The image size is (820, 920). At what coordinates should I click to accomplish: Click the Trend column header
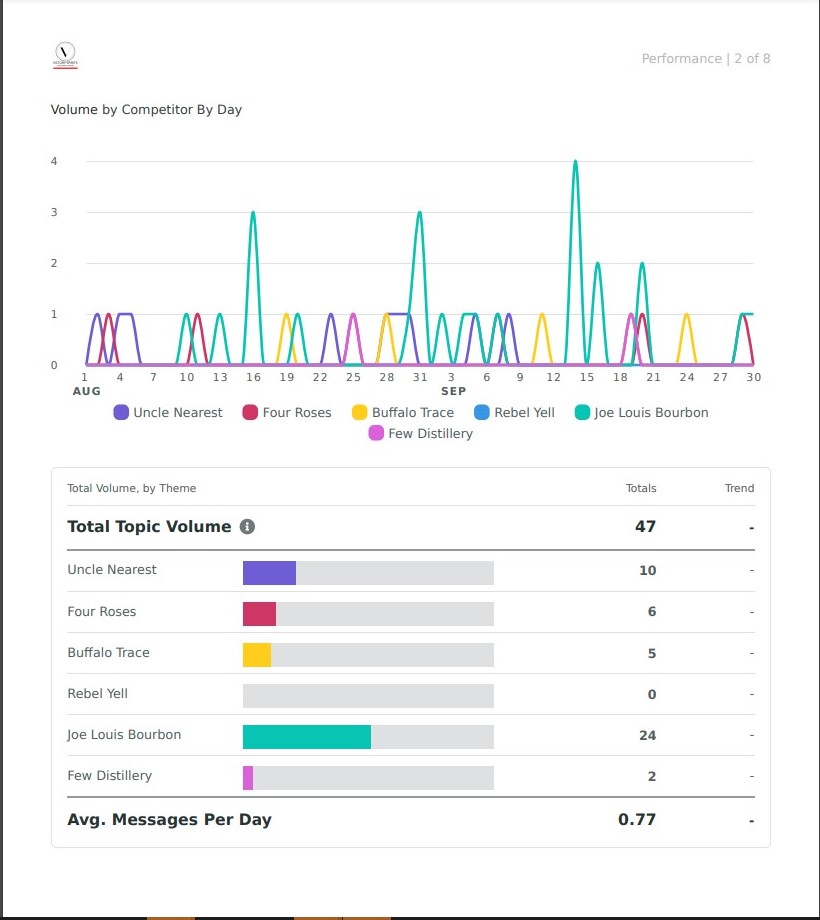point(740,488)
